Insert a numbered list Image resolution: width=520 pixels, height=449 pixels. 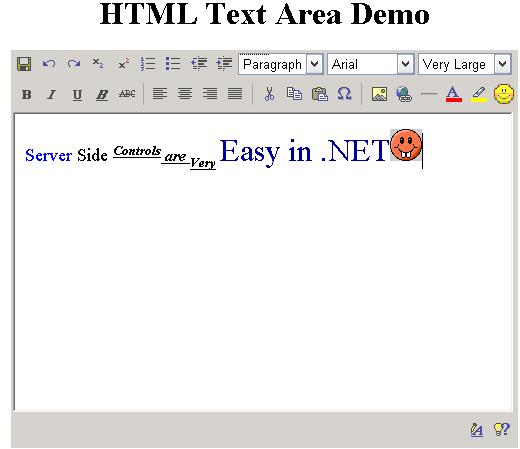click(x=148, y=64)
